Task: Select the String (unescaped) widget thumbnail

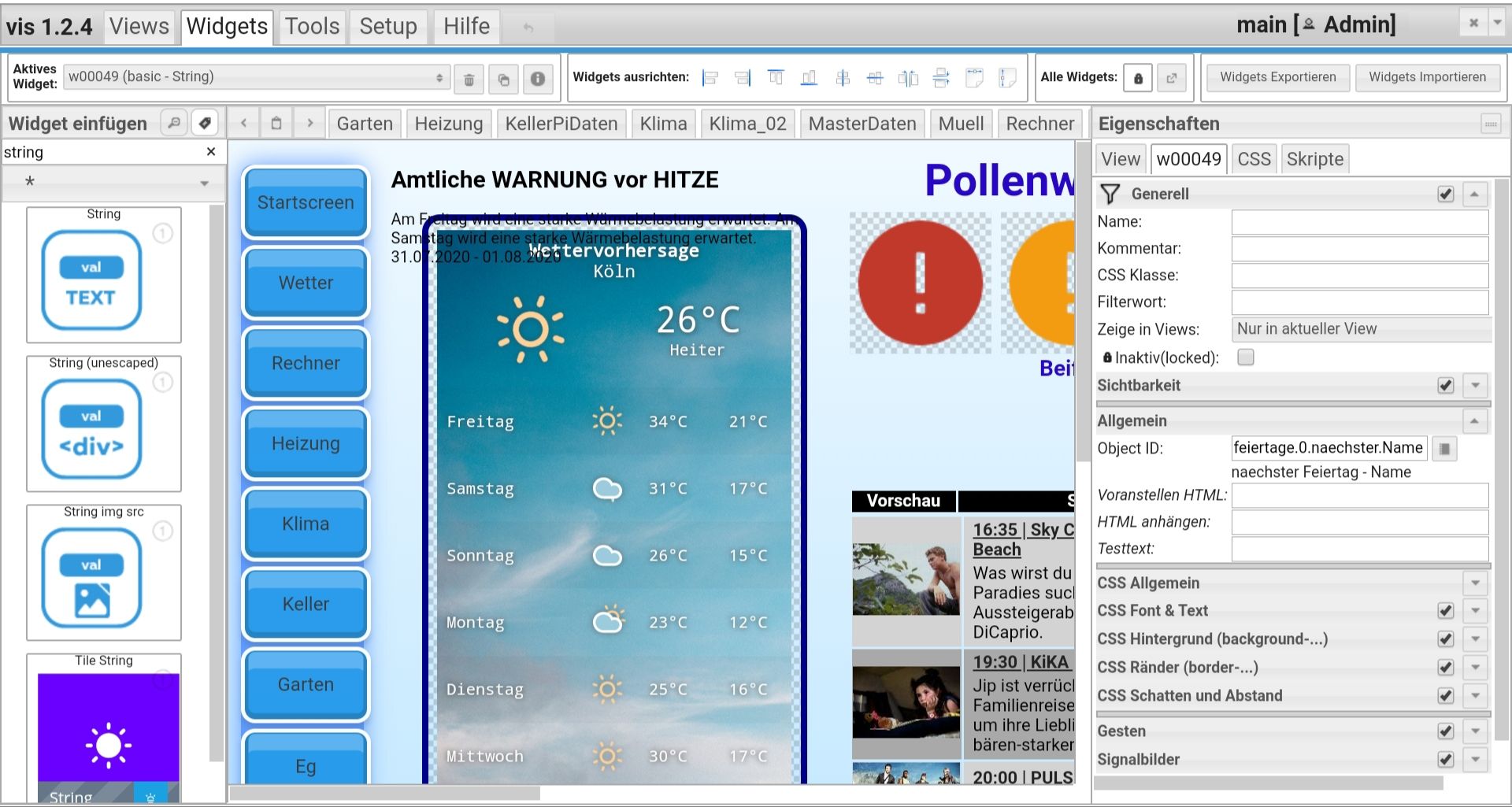Action: pos(104,424)
